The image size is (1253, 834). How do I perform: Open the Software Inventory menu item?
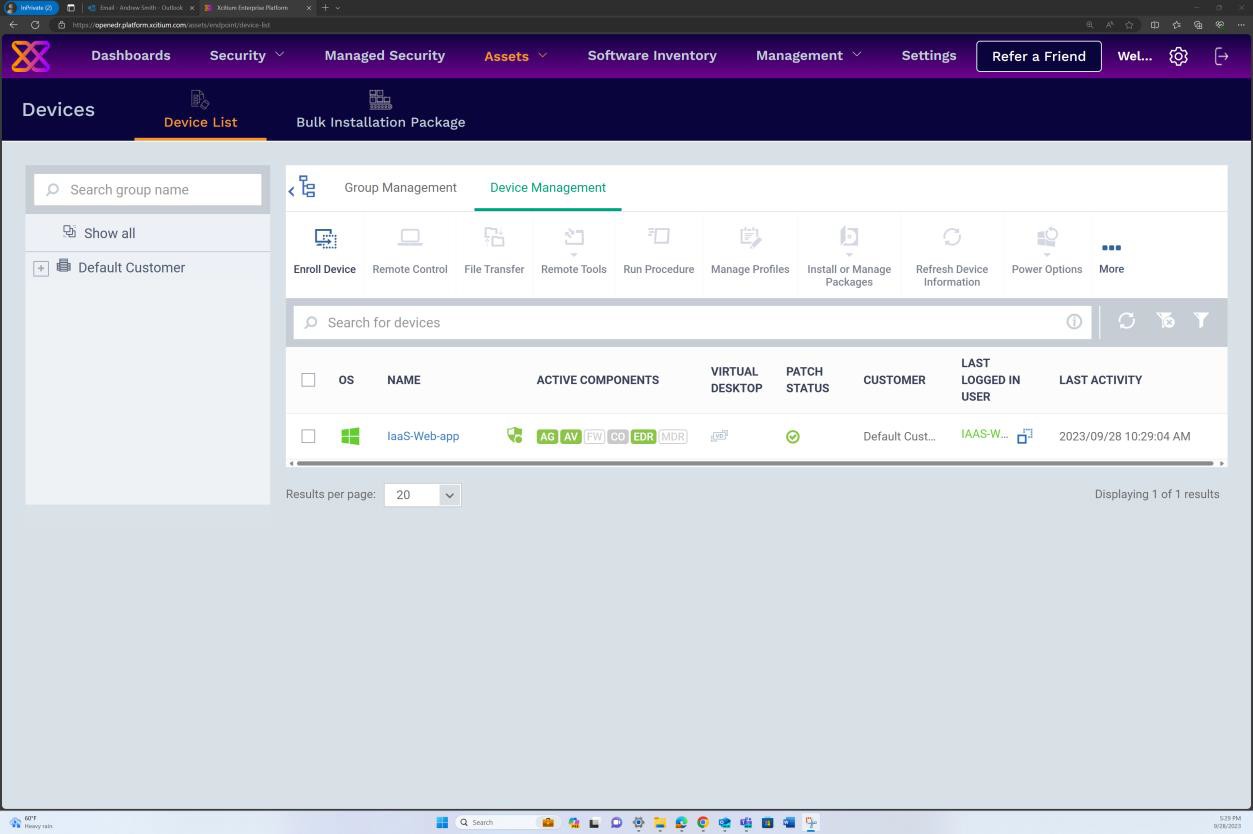coord(651,55)
